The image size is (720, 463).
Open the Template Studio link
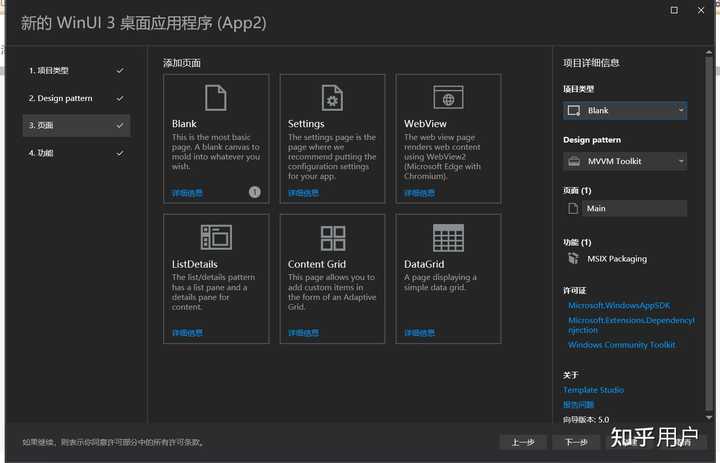593,390
